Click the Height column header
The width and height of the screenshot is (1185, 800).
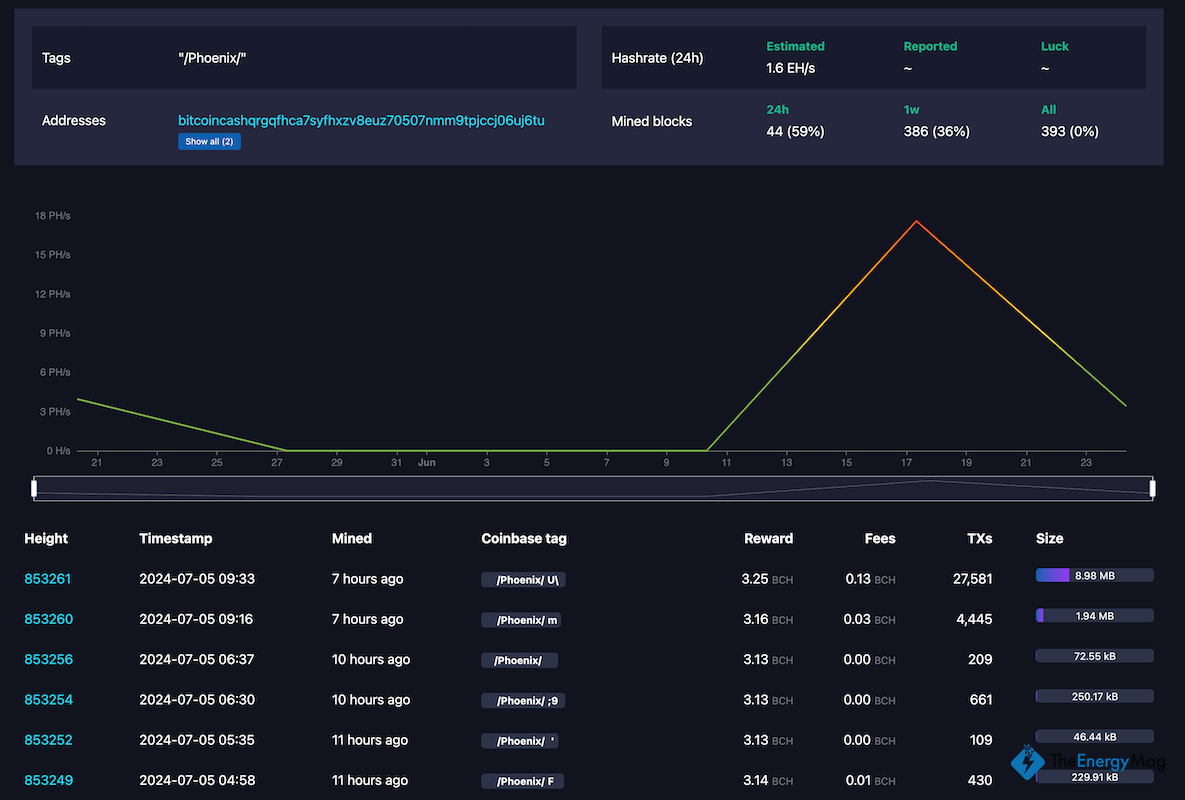click(x=46, y=538)
